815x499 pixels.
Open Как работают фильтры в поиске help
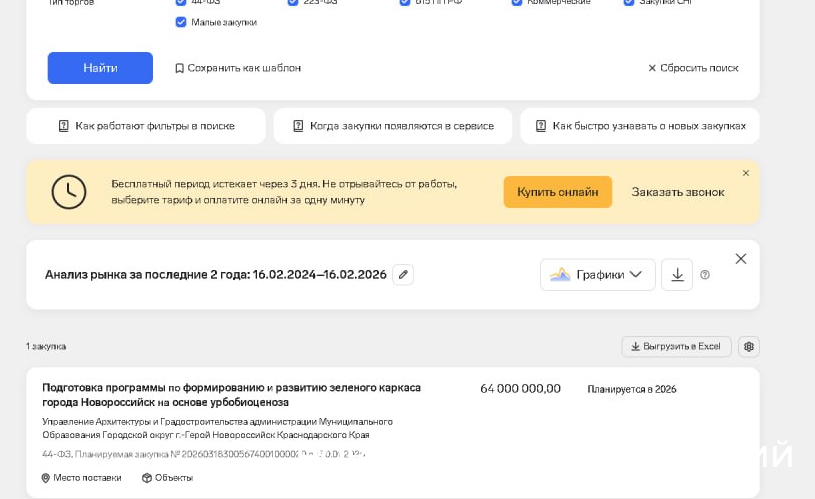146,126
